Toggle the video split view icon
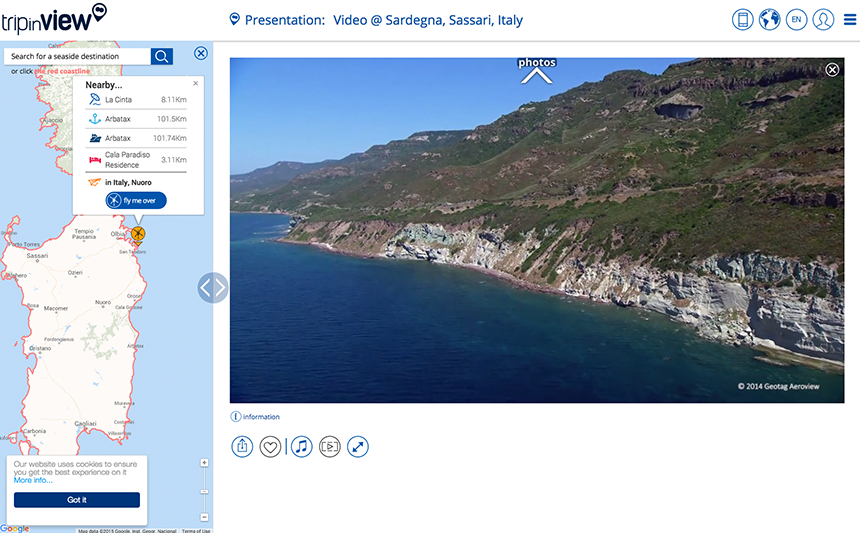The width and height of the screenshot is (860, 533). [x=330, y=446]
